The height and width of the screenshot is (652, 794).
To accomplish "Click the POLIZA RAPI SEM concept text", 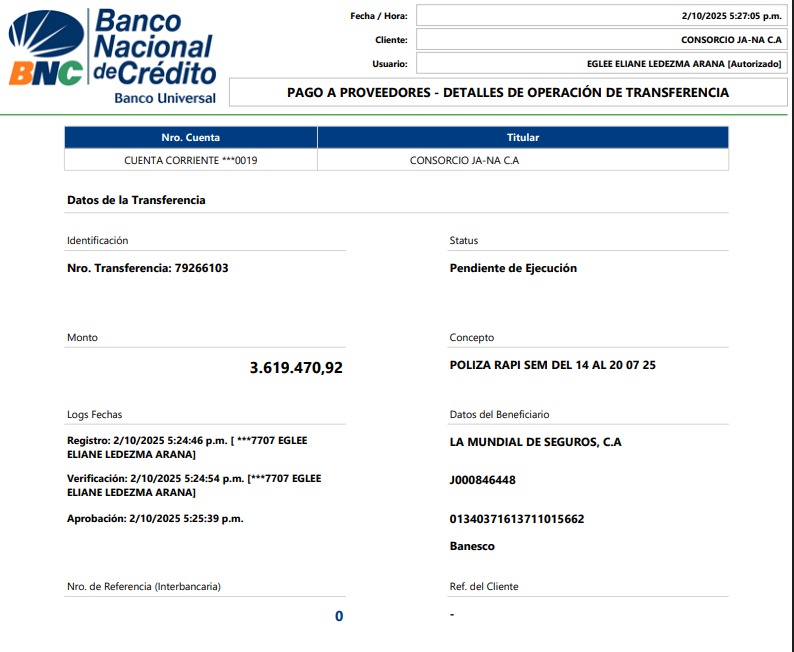I will coord(552,365).
